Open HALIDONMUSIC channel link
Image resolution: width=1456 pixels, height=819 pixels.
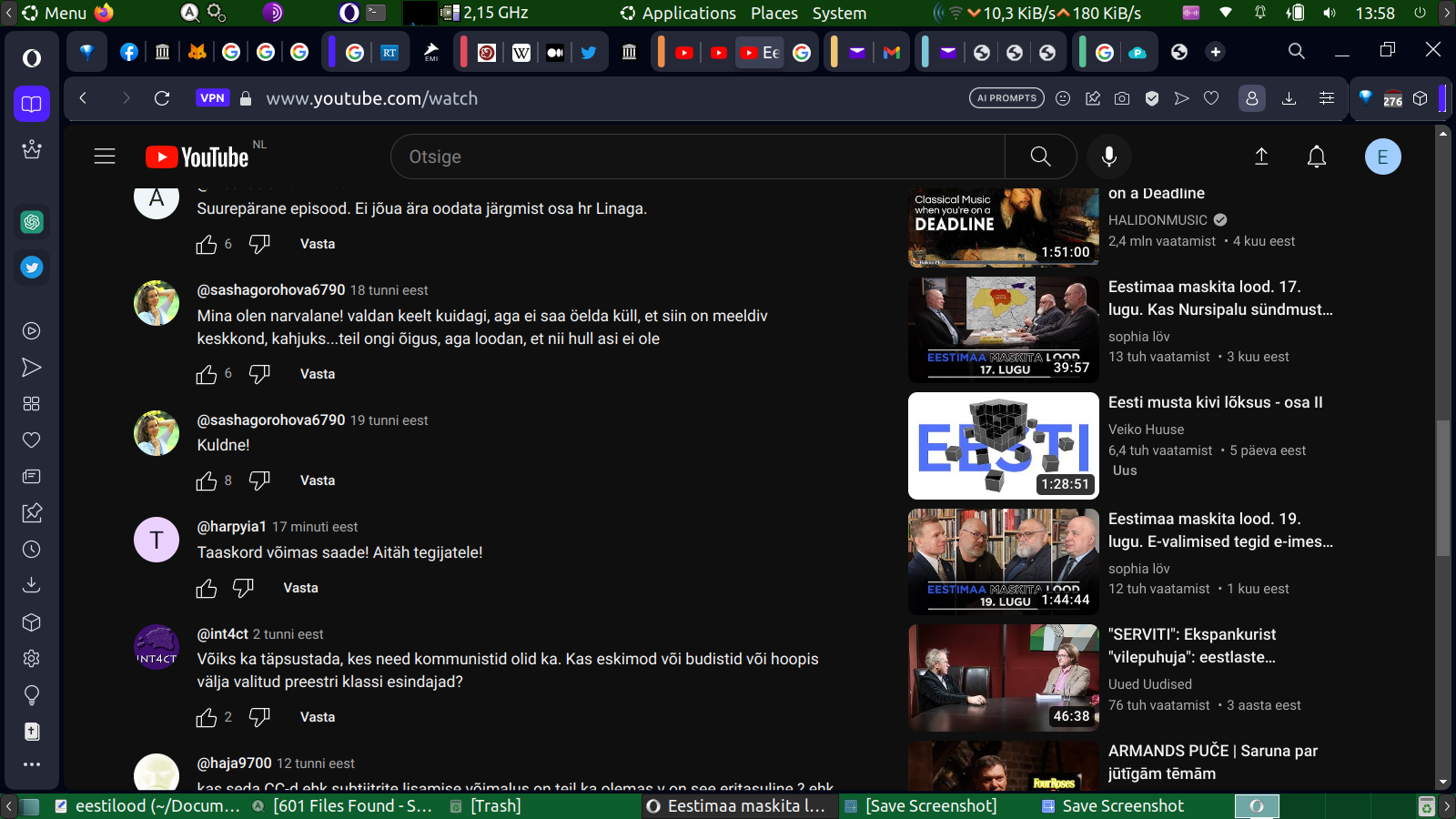click(1158, 220)
